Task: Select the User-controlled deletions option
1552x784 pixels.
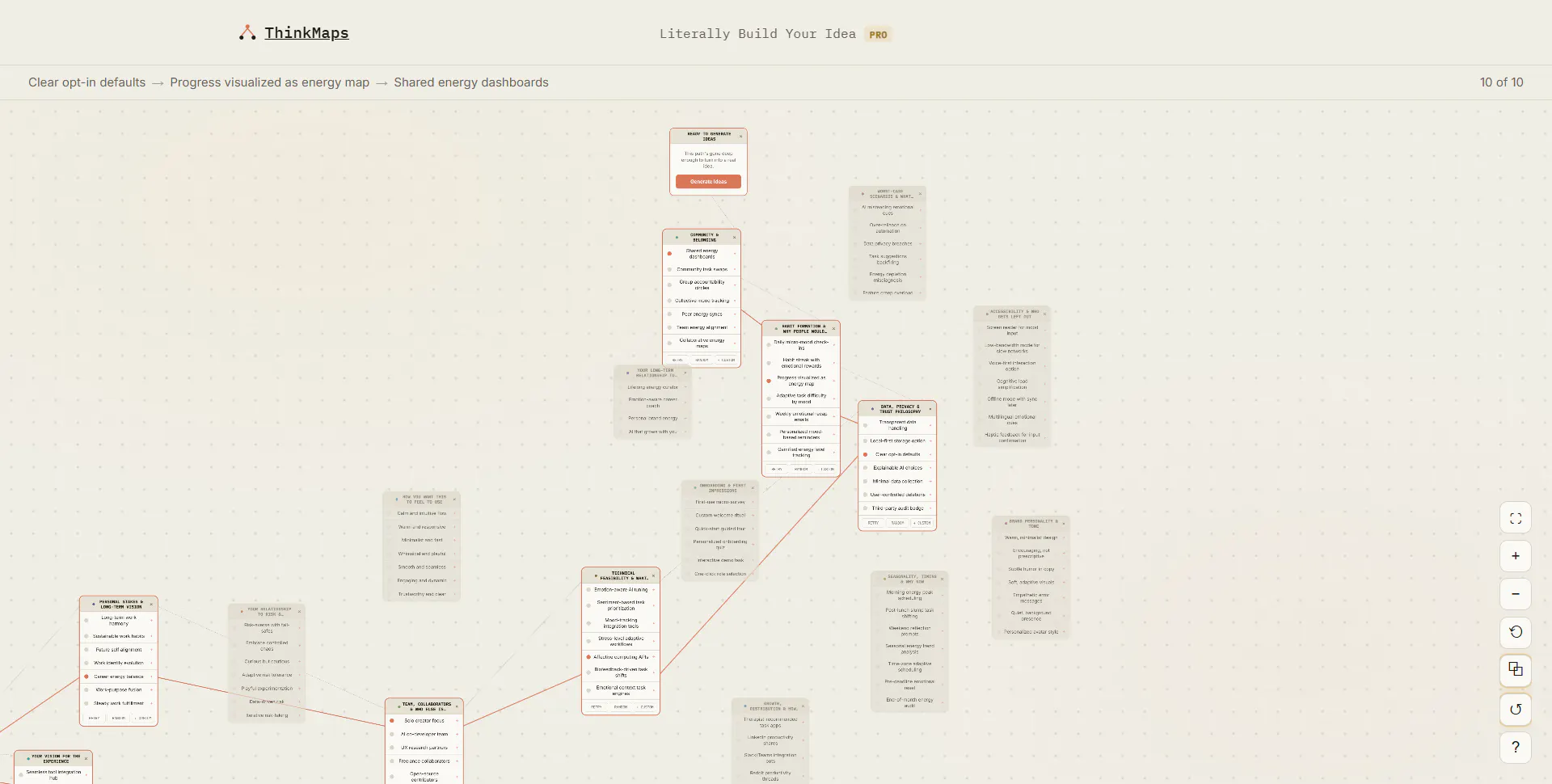Action: click(897, 495)
